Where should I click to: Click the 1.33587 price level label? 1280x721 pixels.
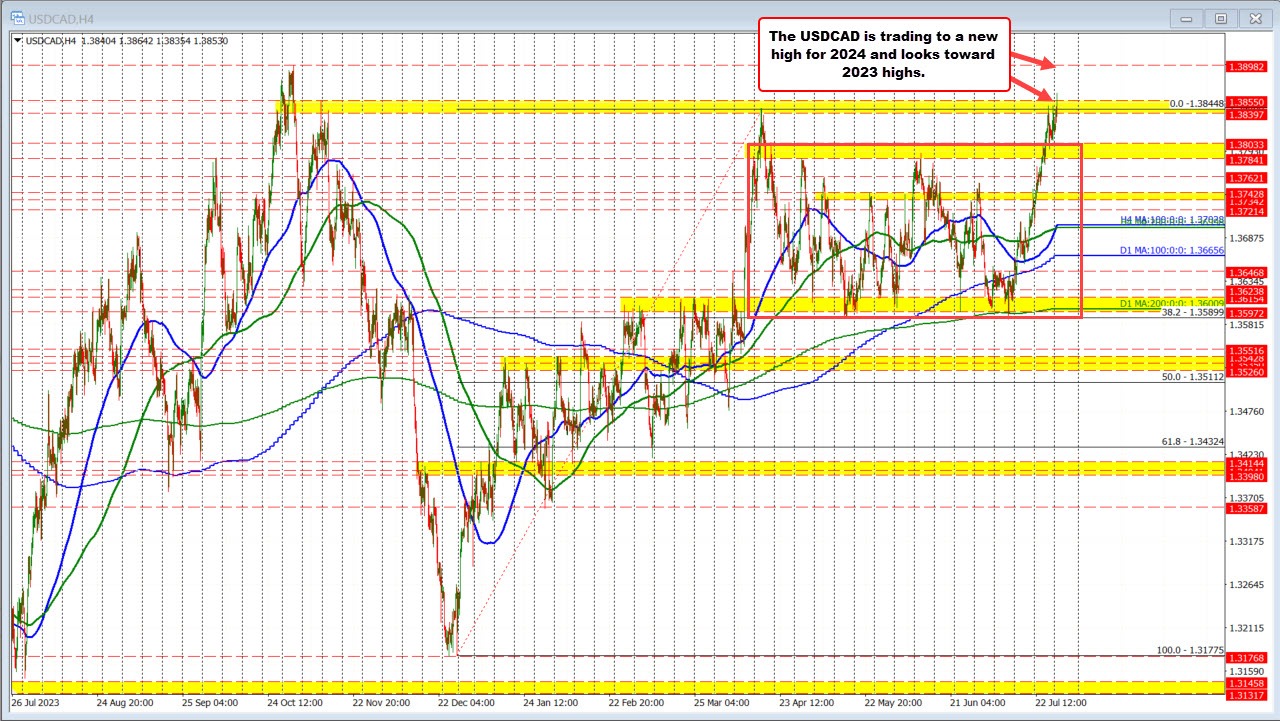pos(1246,508)
